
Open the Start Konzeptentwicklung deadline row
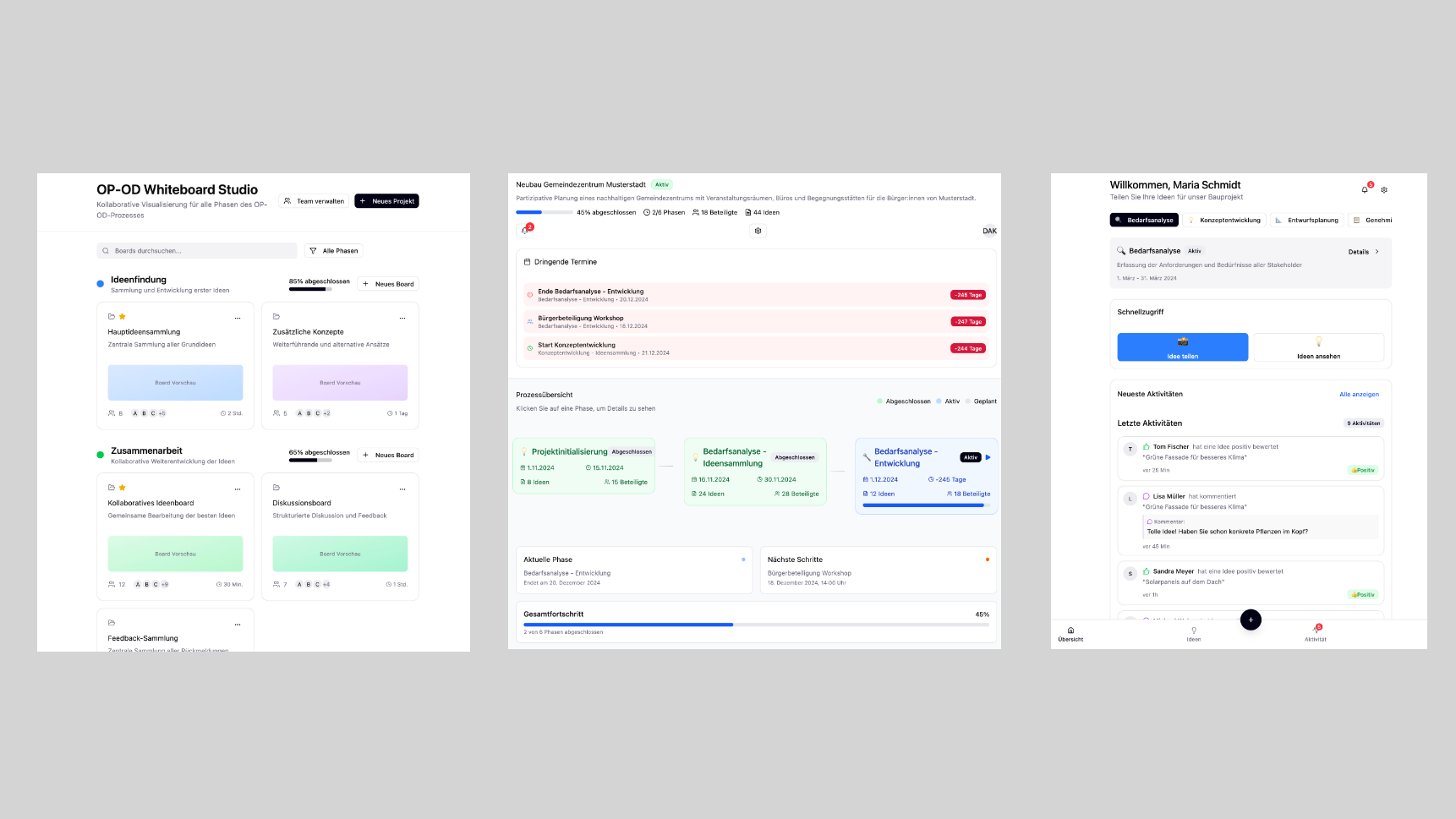pyautogui.click(x=756, y=348)
